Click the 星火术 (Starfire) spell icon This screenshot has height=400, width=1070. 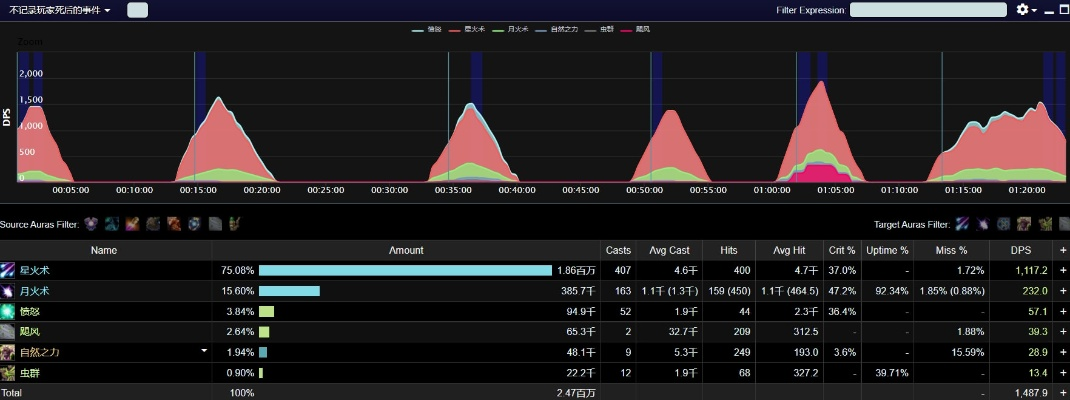click(x=8, y=271)
